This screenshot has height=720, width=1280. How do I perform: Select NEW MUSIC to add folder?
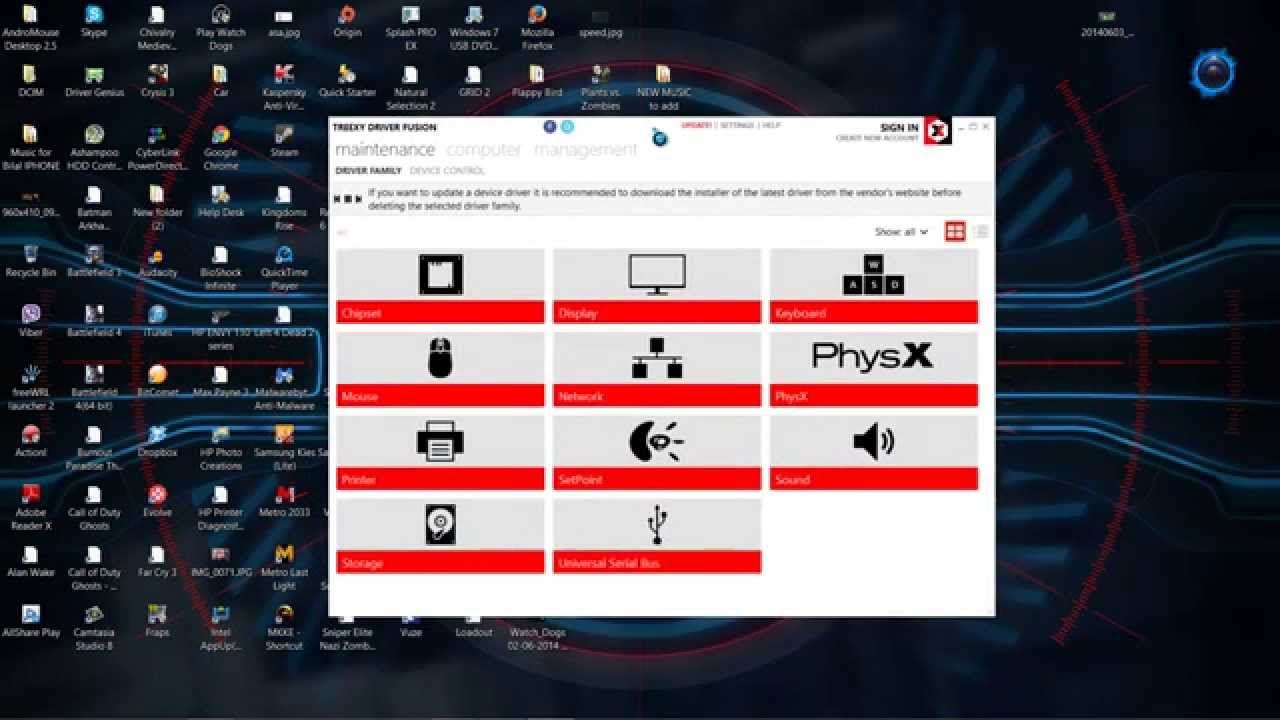coord(663,87)
